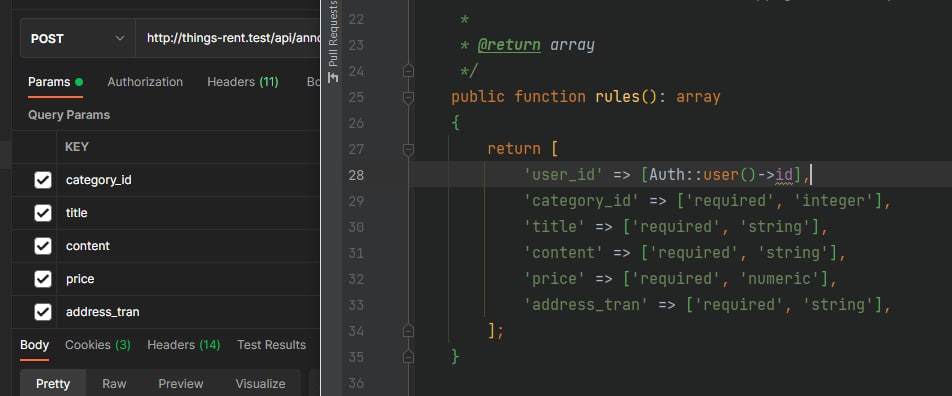952x396 pixels.
Task: Open the request Headers (11) tab
Action: [x=243, y=82]
